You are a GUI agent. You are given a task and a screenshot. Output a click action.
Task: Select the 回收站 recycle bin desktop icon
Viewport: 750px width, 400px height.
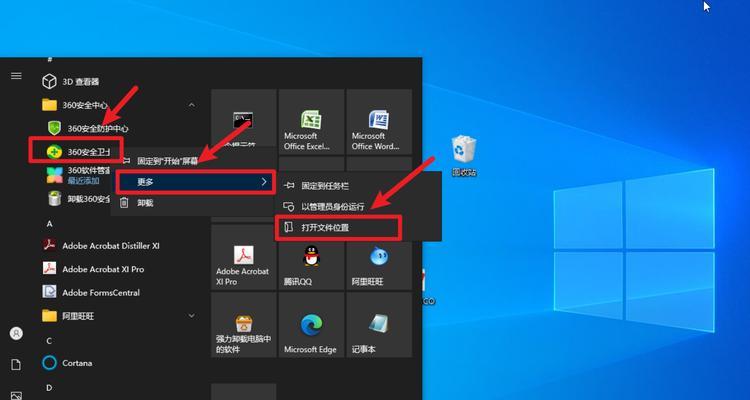(x=464, y=156)
